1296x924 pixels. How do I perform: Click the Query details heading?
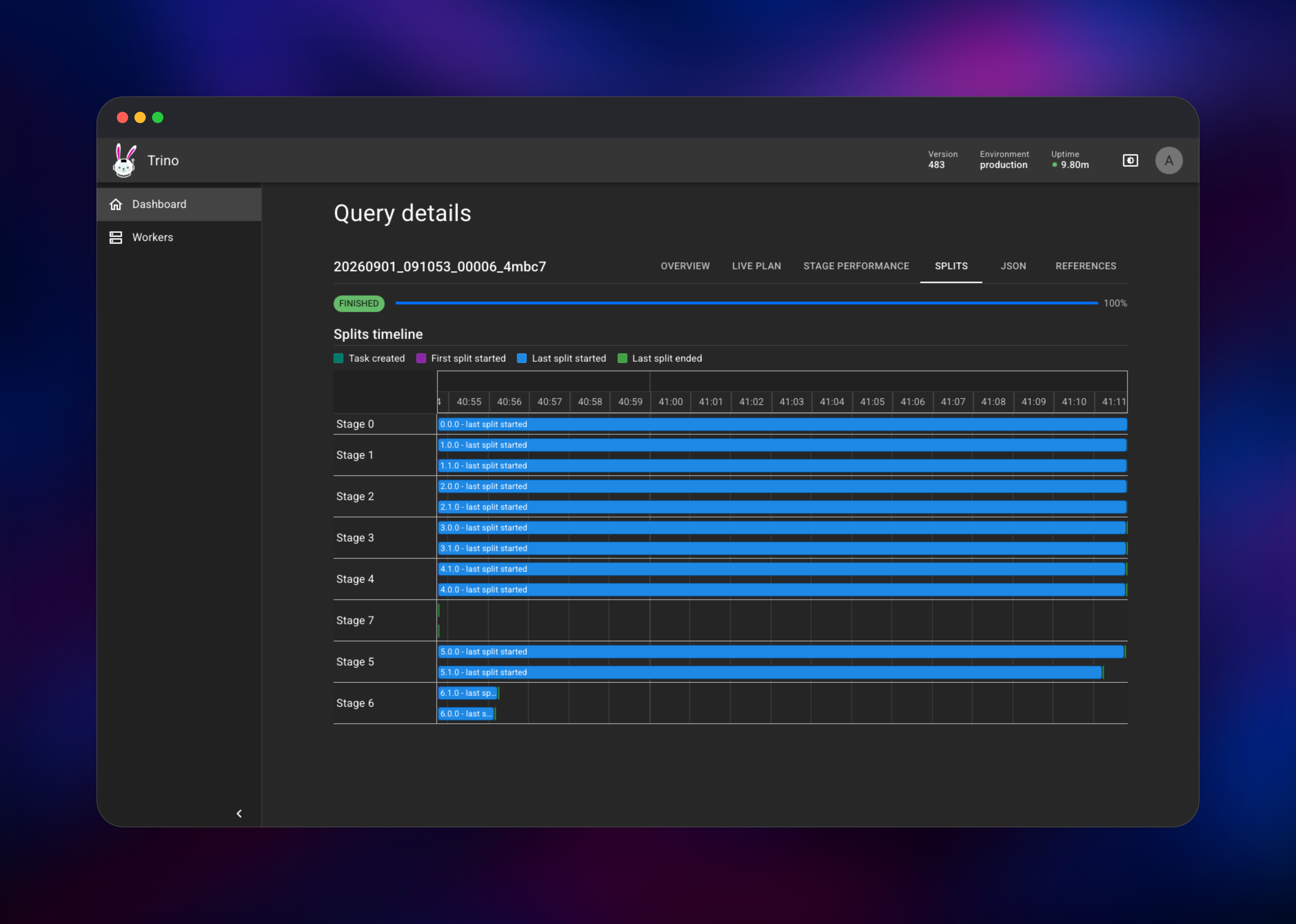(402, 213)
